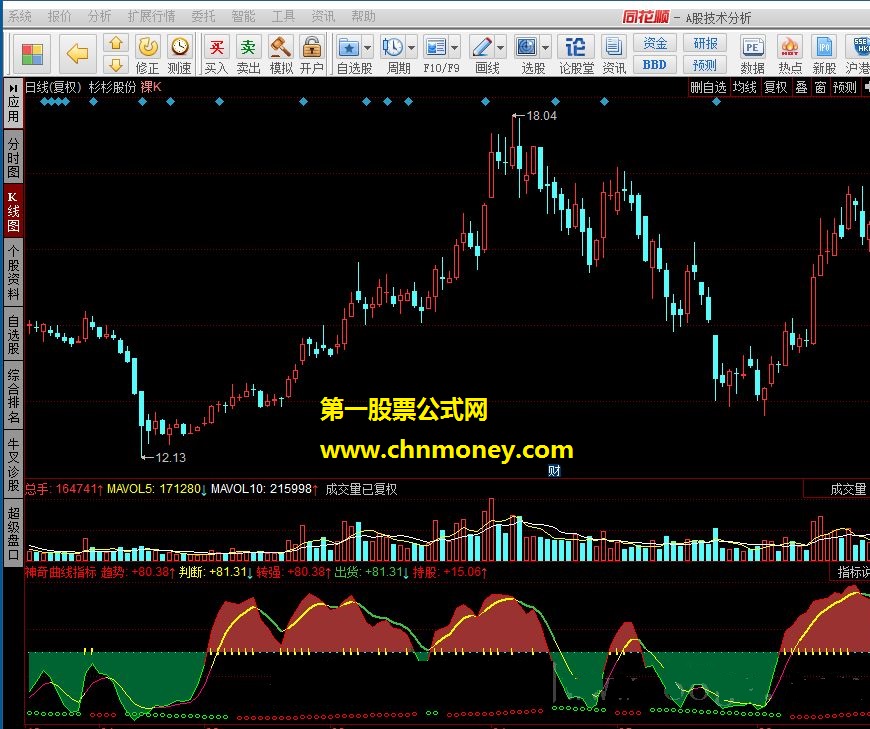Open the 系统 menu

(x=20, y=17)
